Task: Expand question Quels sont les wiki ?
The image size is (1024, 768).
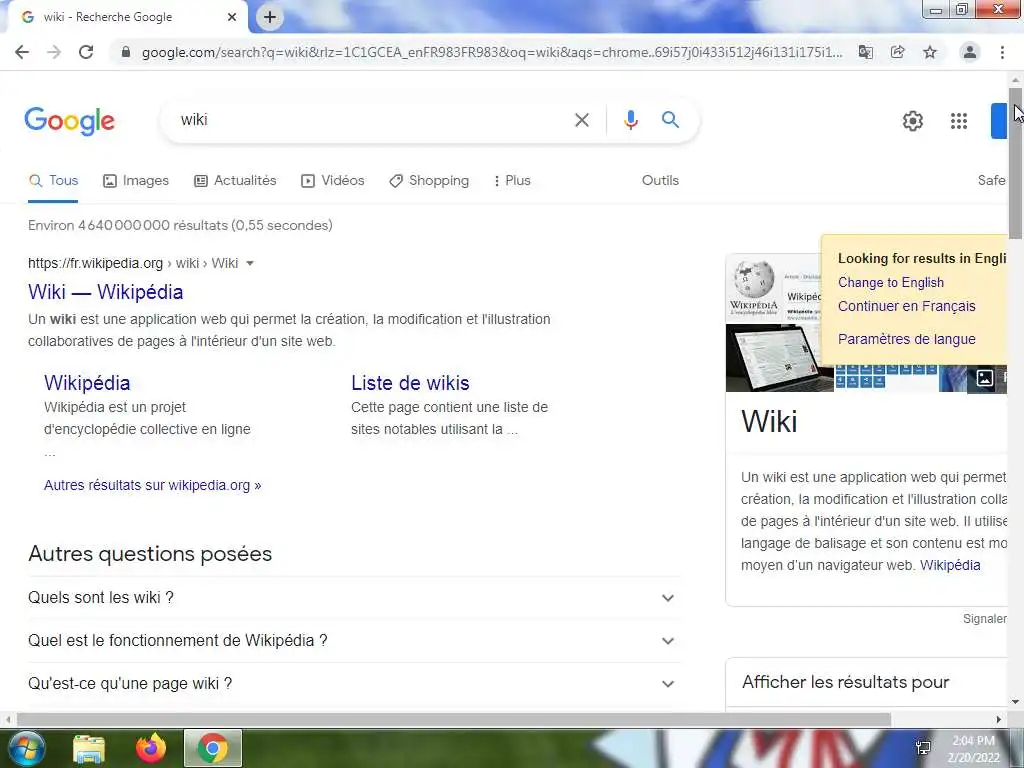Action: 355,598
